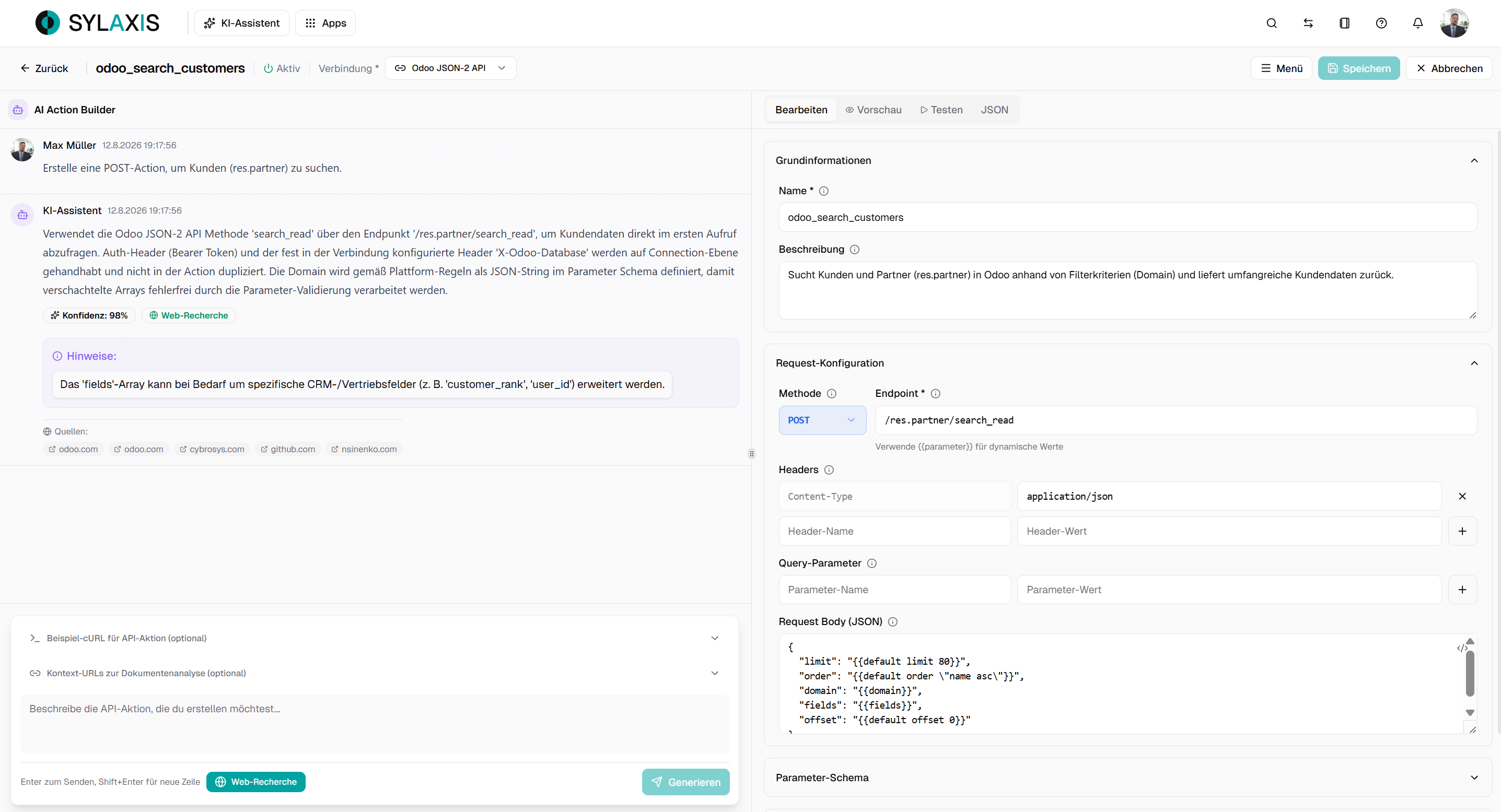Switch to the Testen tab

[x=941, y=110]
